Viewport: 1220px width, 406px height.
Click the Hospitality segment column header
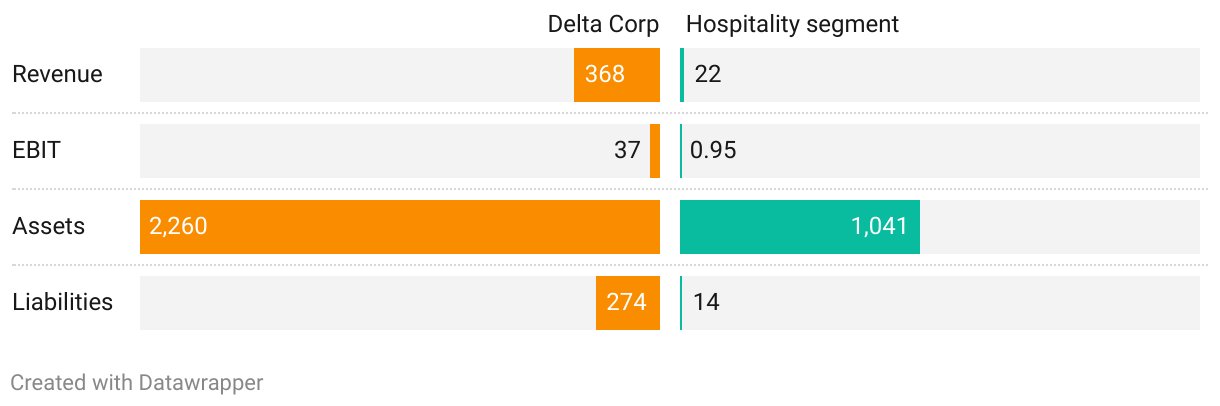coord(792,24)
